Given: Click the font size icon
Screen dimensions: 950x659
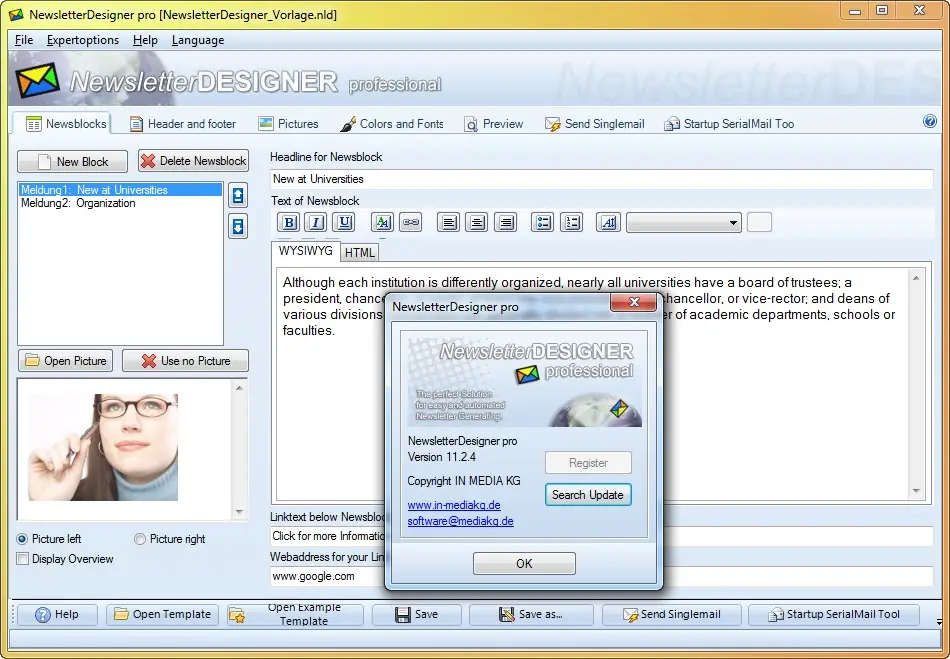Looking at the screenshot, I should 608,222.
